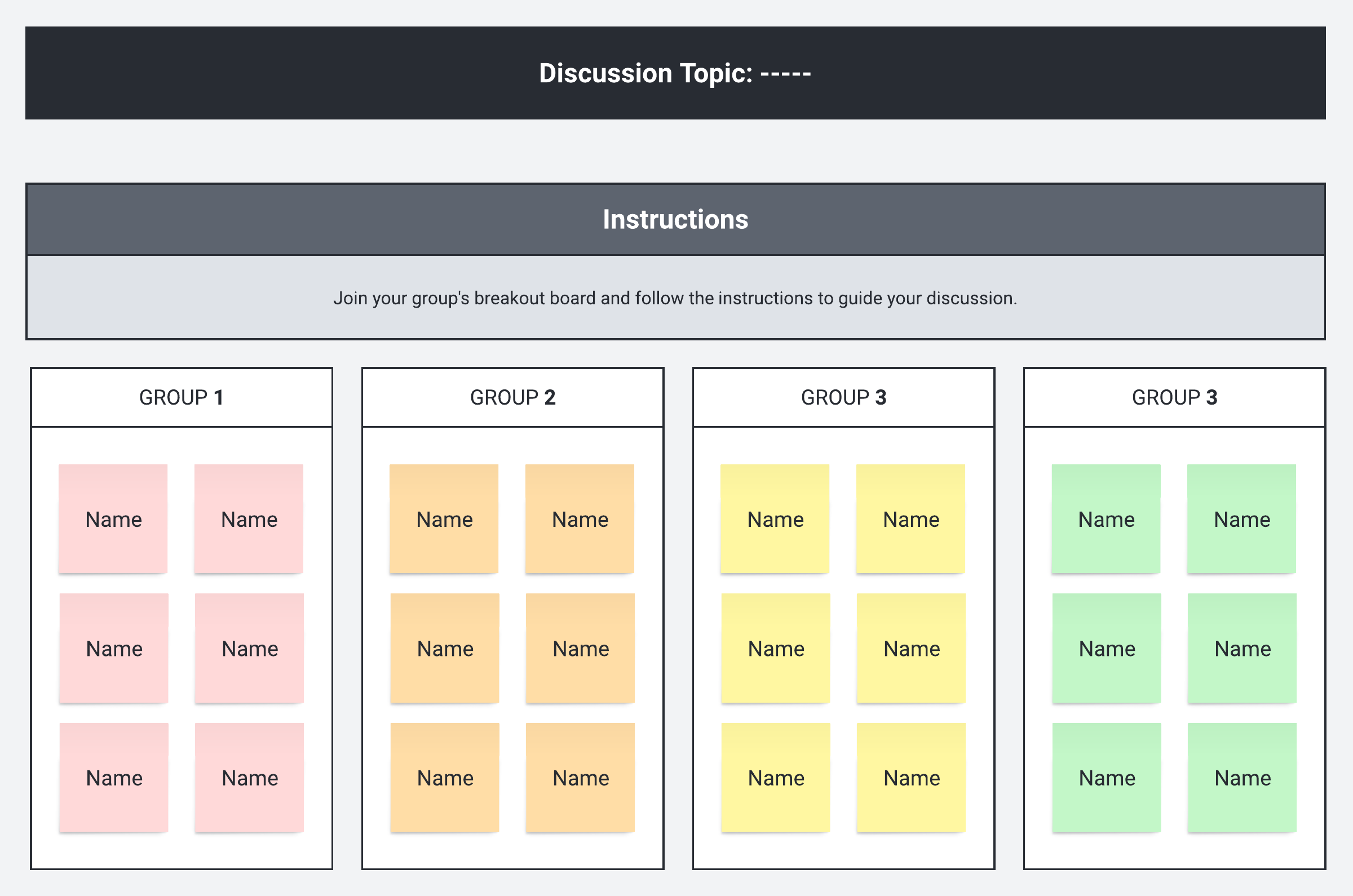
Task: Select top-left pink Name sticky note
Action: point(113,519)
